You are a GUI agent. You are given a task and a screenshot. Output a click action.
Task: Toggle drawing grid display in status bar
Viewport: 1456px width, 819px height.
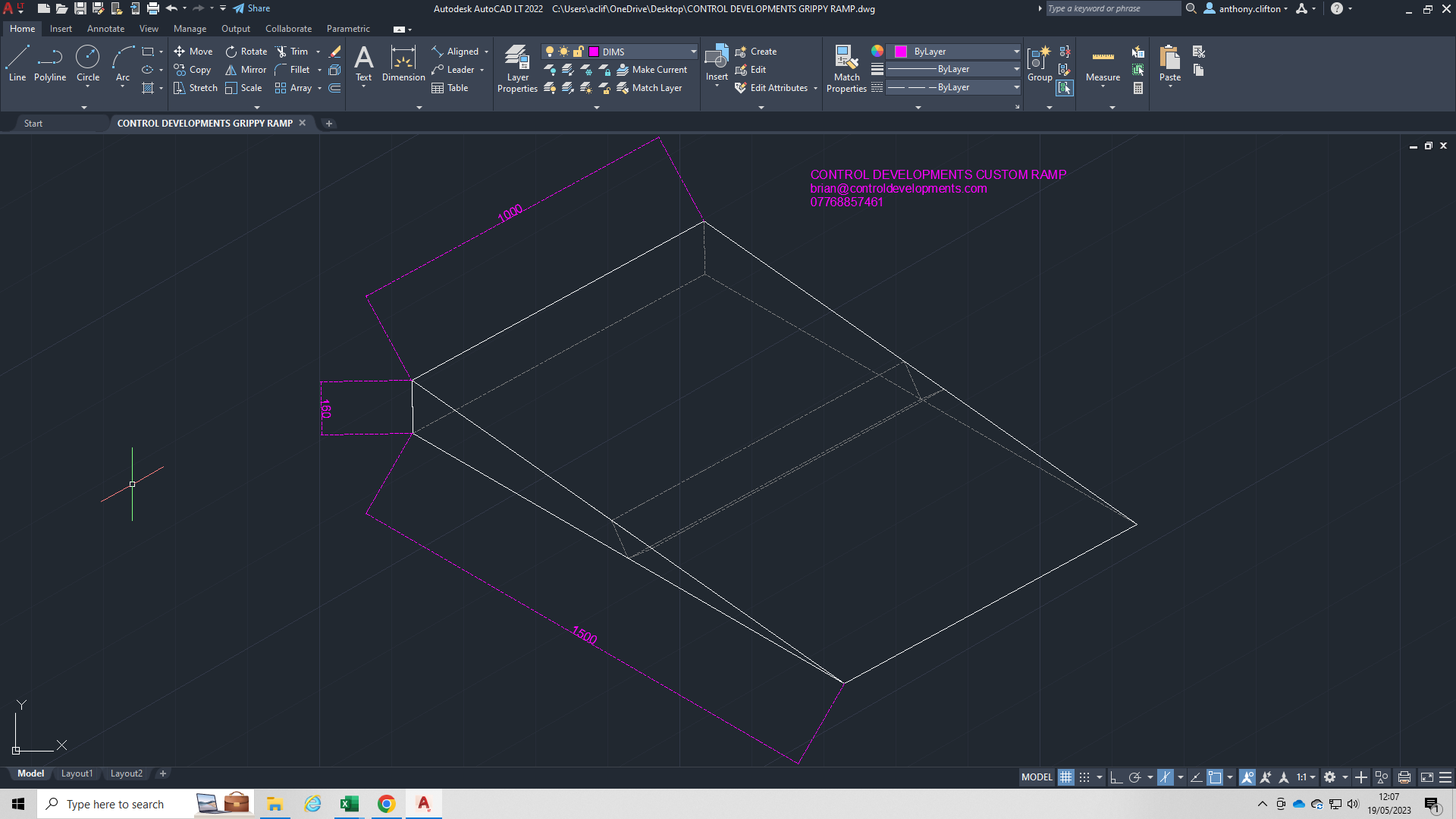[1065, 777]
